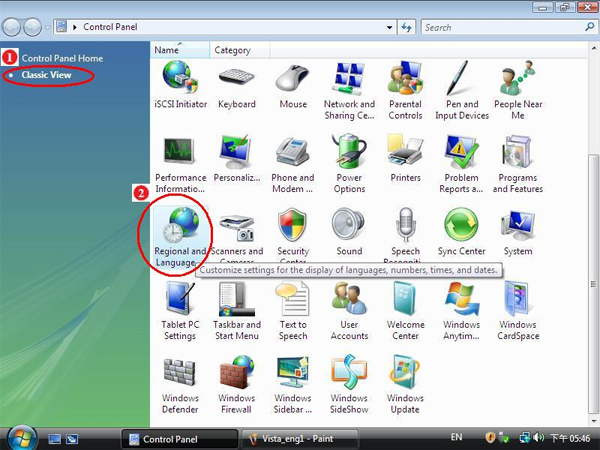Switch to Control Panel taskbar button

(x=179, y=439)
